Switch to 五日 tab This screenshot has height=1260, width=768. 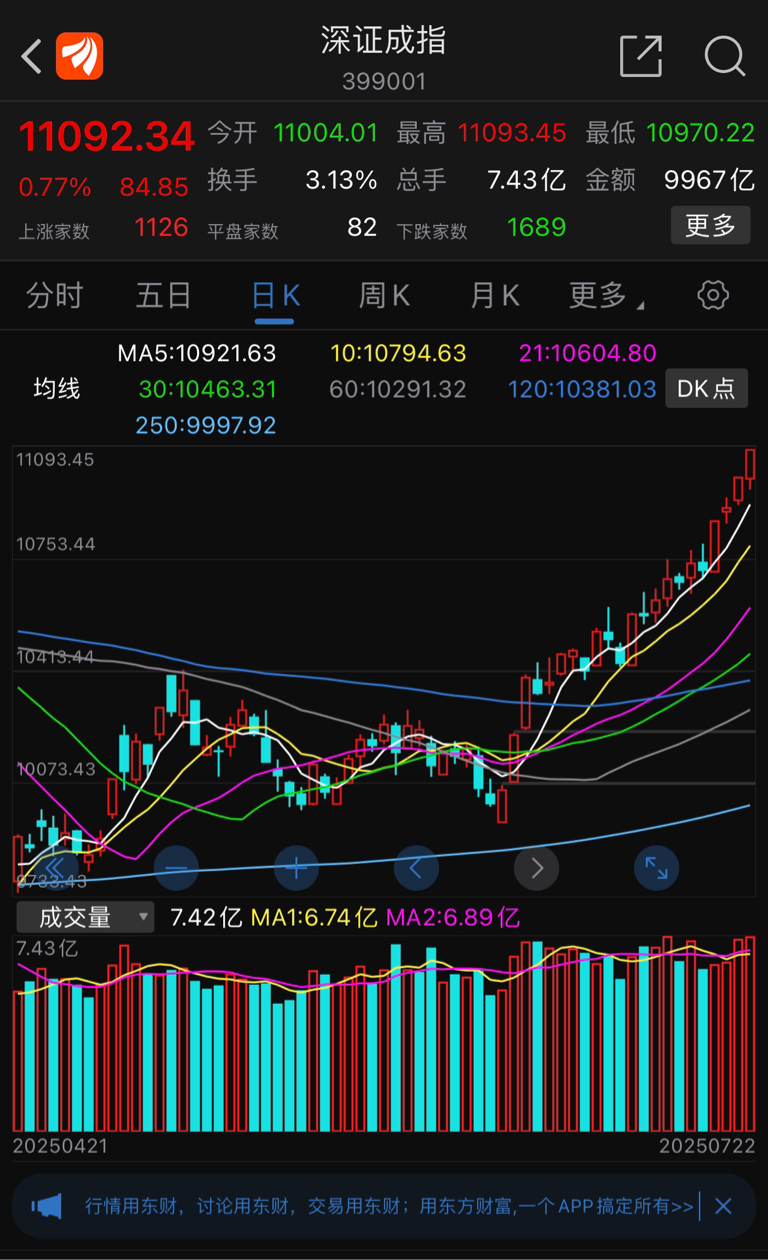pos(164,295)
